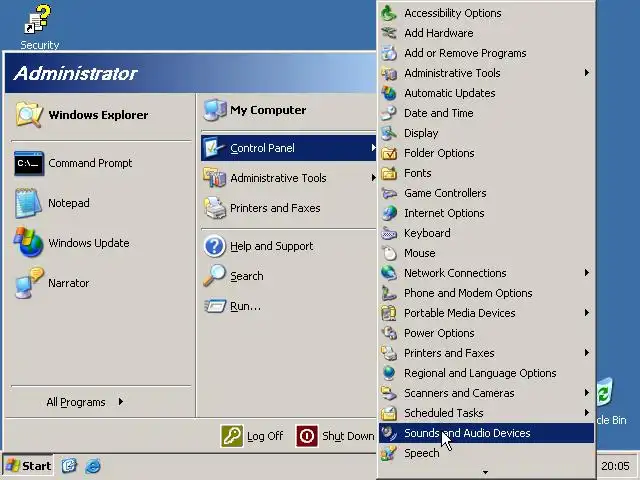Expand Printers and Faxes arrow in Control Panel list
Screen dimensions: 640x480
[587, 353]
